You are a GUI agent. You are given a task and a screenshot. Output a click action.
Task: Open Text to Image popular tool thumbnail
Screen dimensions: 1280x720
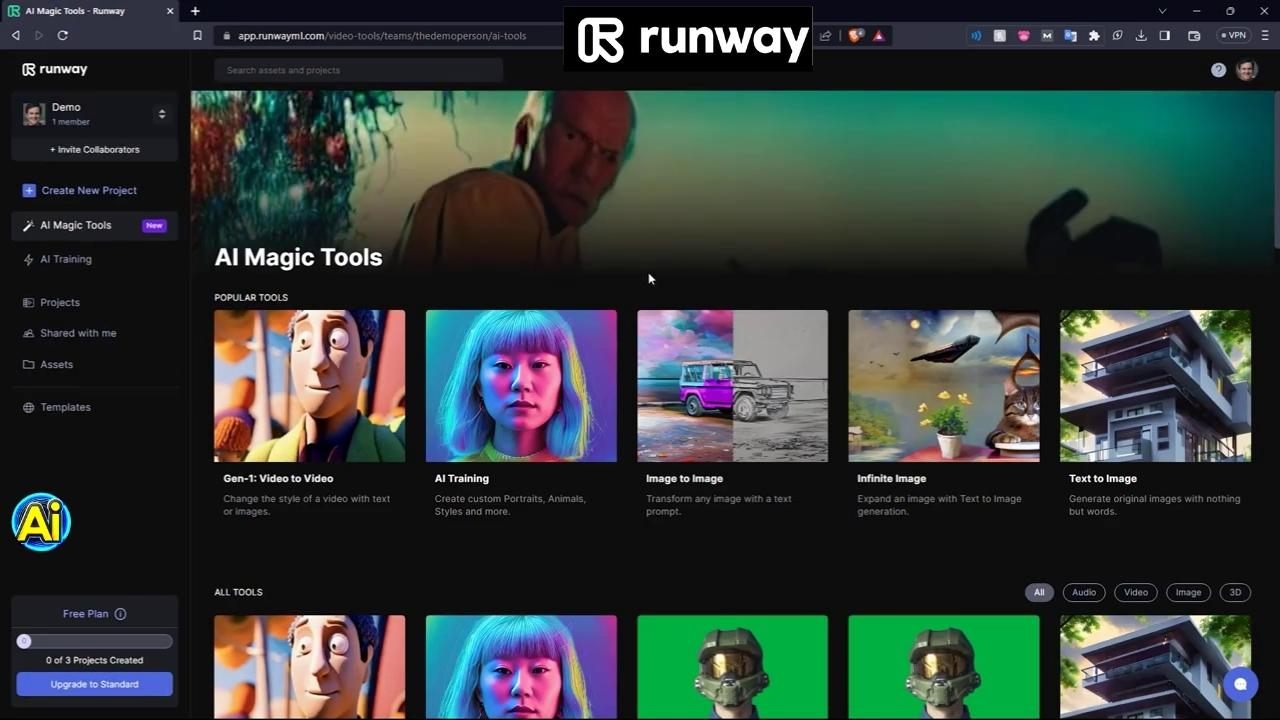pyautogui.click(x=1155, y=385)
